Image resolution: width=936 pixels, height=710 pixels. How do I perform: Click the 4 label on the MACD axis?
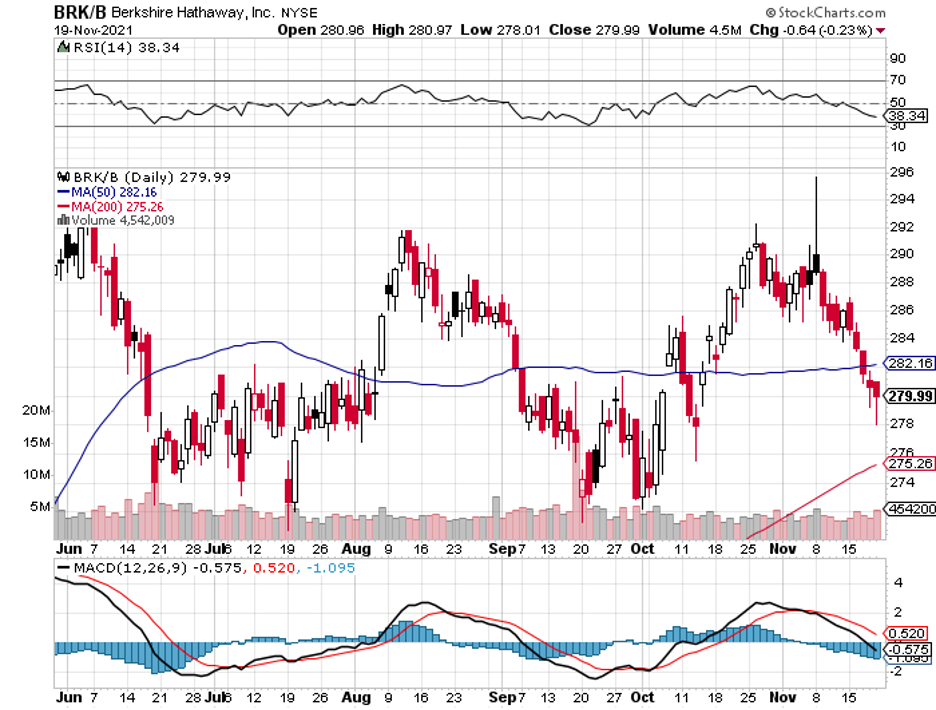tap(899, 583)
